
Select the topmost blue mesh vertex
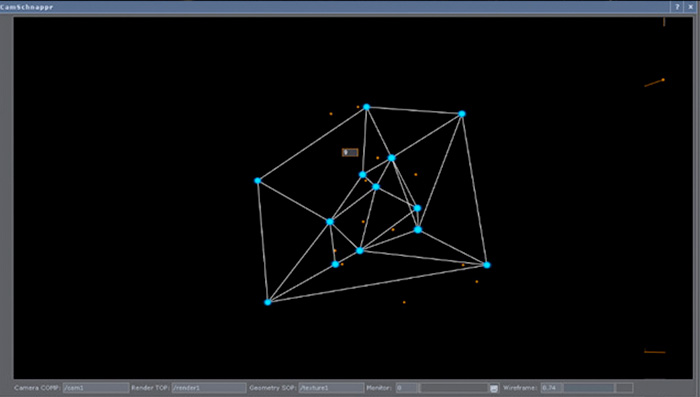(367, 107)
